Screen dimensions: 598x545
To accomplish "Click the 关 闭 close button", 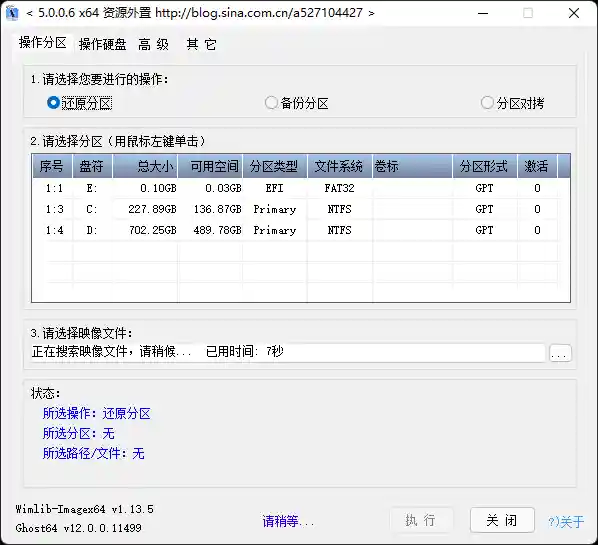I will [x=502, y=520].
